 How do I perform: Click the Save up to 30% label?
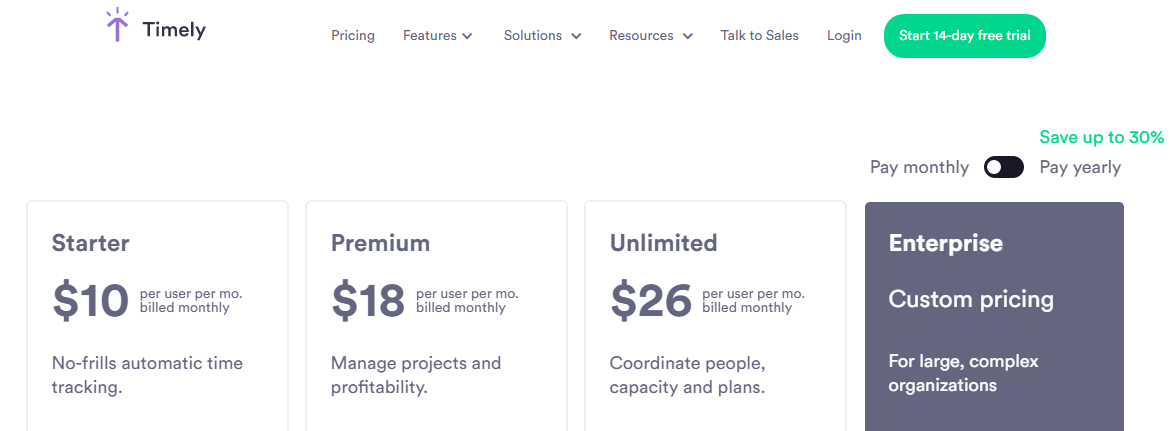point(1101,137)
